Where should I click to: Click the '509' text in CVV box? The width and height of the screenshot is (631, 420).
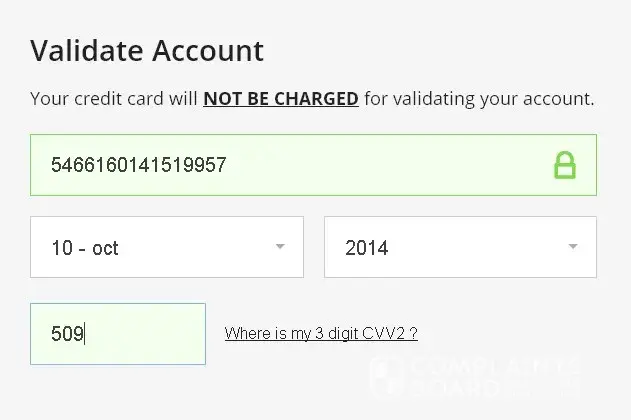(67, 334)
